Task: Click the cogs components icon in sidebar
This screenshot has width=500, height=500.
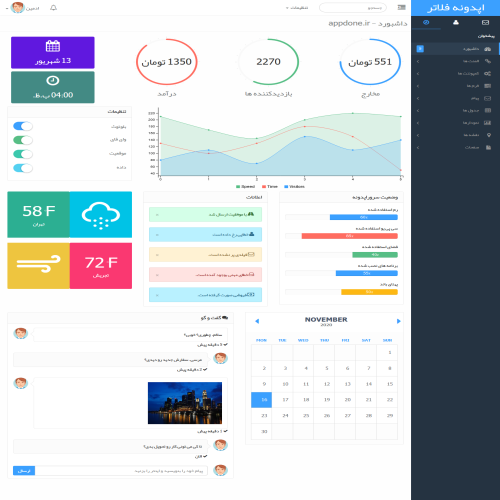Action: pos(487,73)
